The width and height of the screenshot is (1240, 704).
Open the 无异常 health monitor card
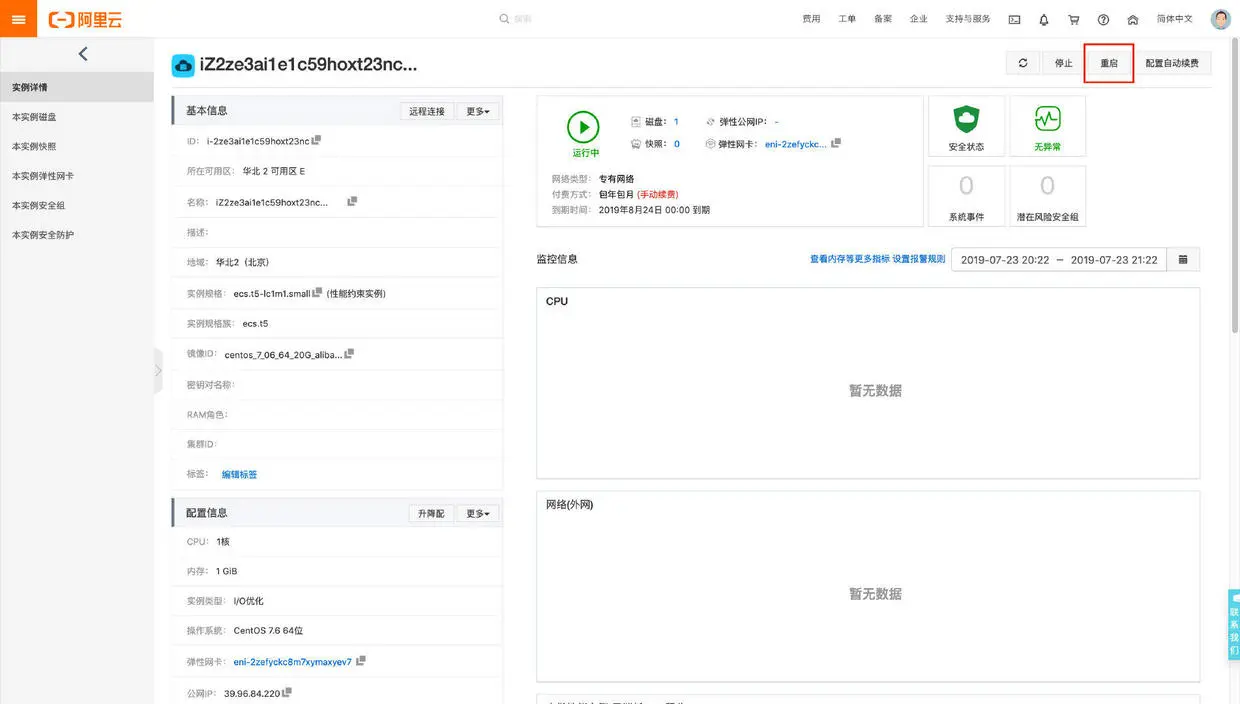1047,126
